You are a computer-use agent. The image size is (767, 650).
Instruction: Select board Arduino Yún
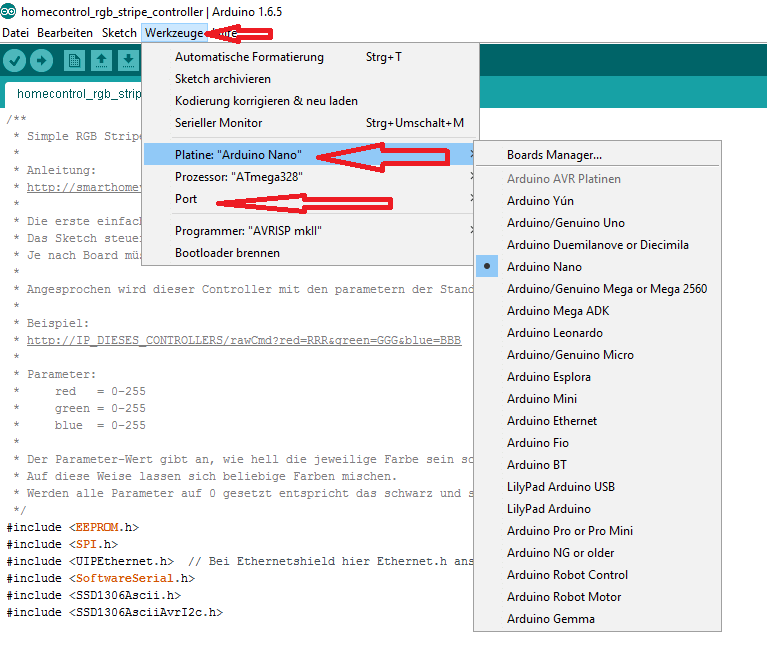[597, 201]
